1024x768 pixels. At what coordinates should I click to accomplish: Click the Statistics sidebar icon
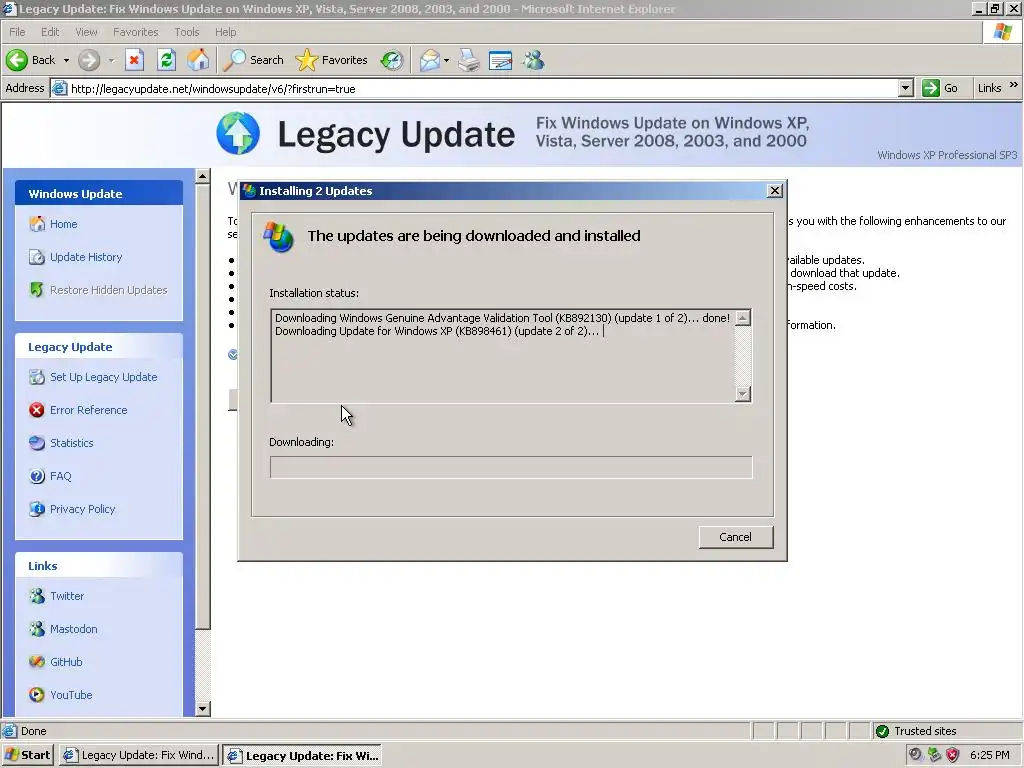click(x=37, y=443)
